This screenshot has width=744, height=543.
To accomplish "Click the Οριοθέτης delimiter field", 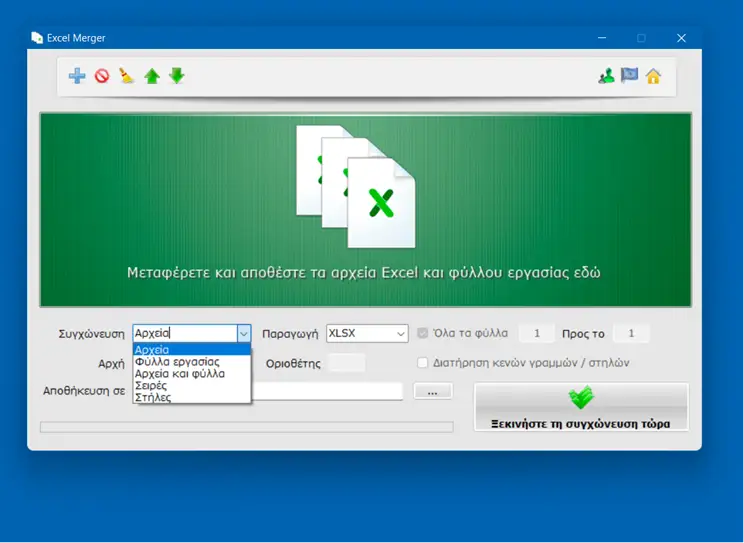I will click(346, 363).
